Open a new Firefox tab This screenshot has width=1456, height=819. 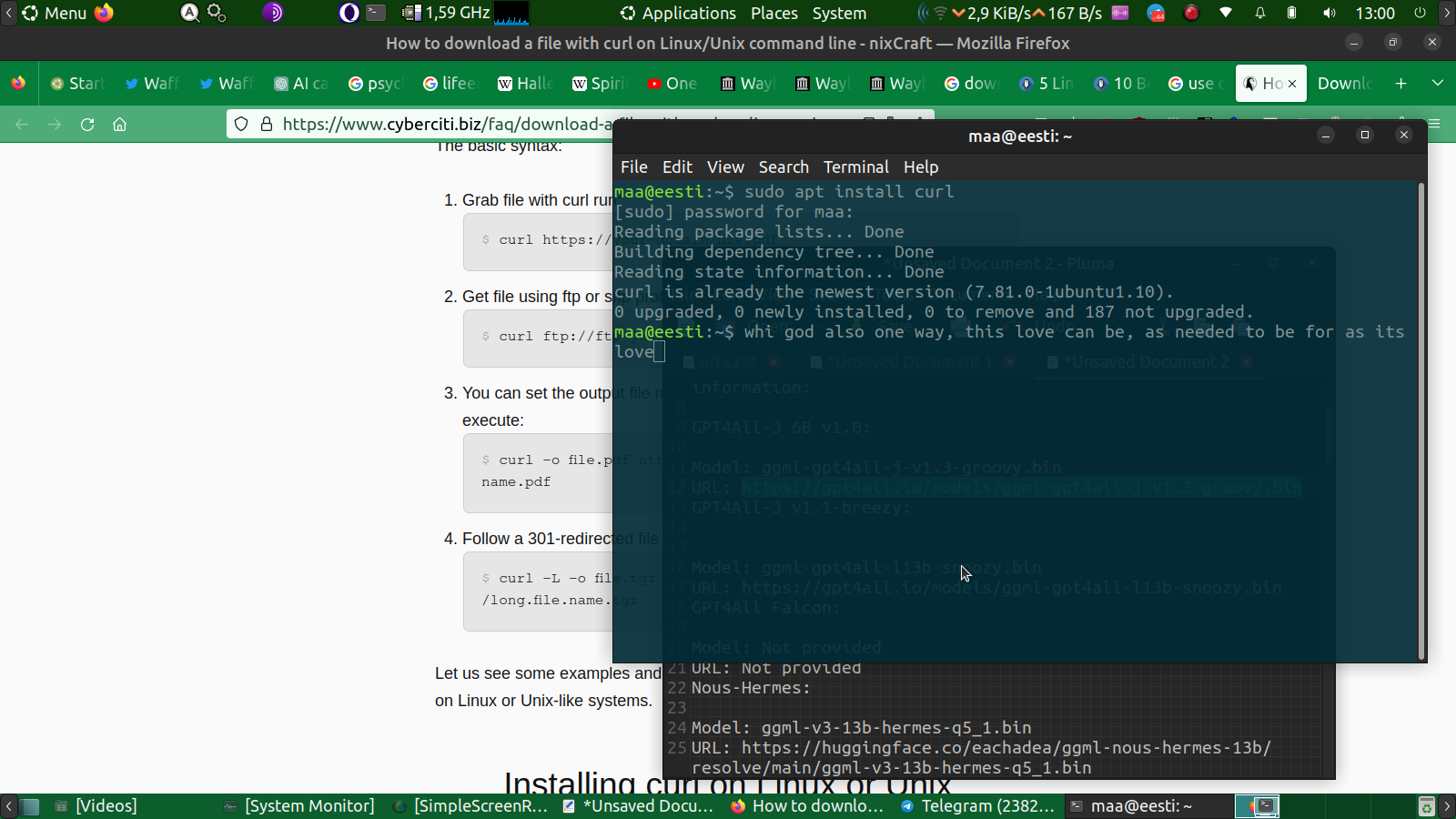pyautogui.click(x=1401, y=83)
